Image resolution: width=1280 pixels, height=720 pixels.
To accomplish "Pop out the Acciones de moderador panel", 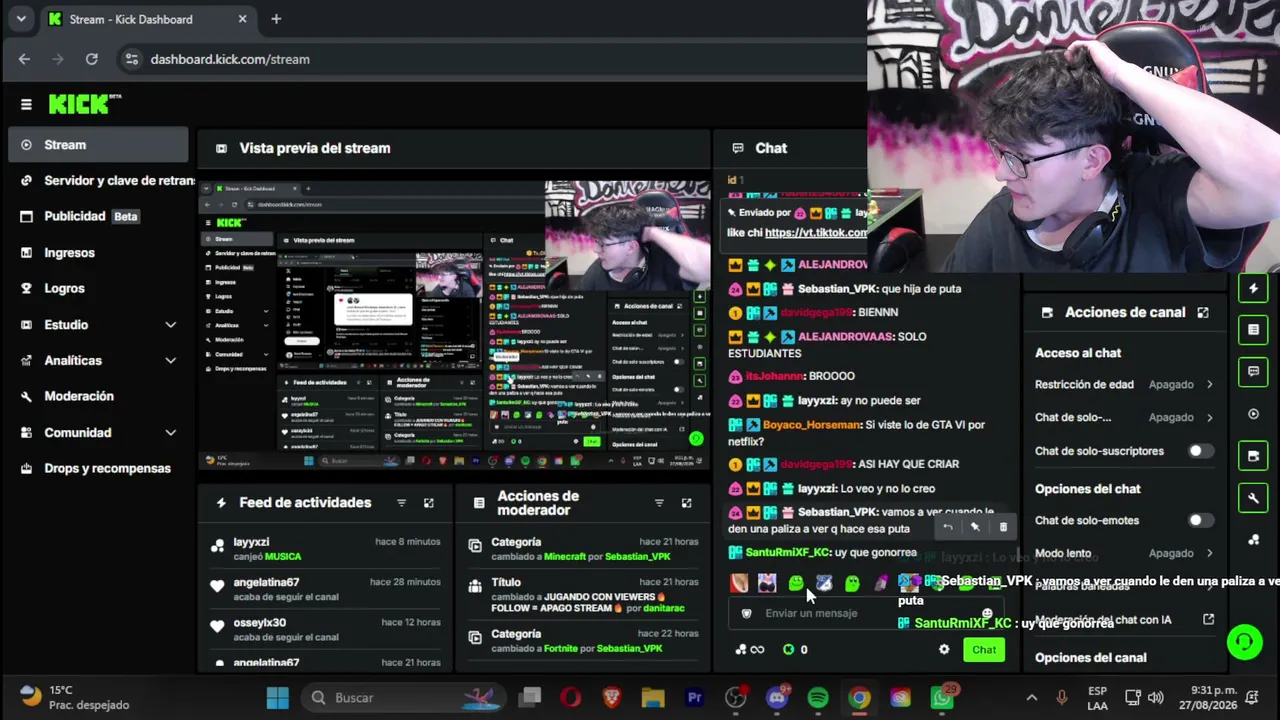I will click(686, 503).
